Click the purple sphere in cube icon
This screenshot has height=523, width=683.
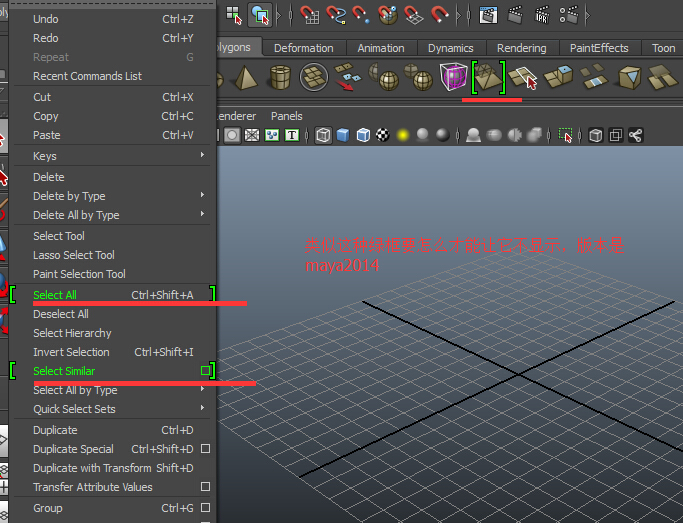(453, 78)
